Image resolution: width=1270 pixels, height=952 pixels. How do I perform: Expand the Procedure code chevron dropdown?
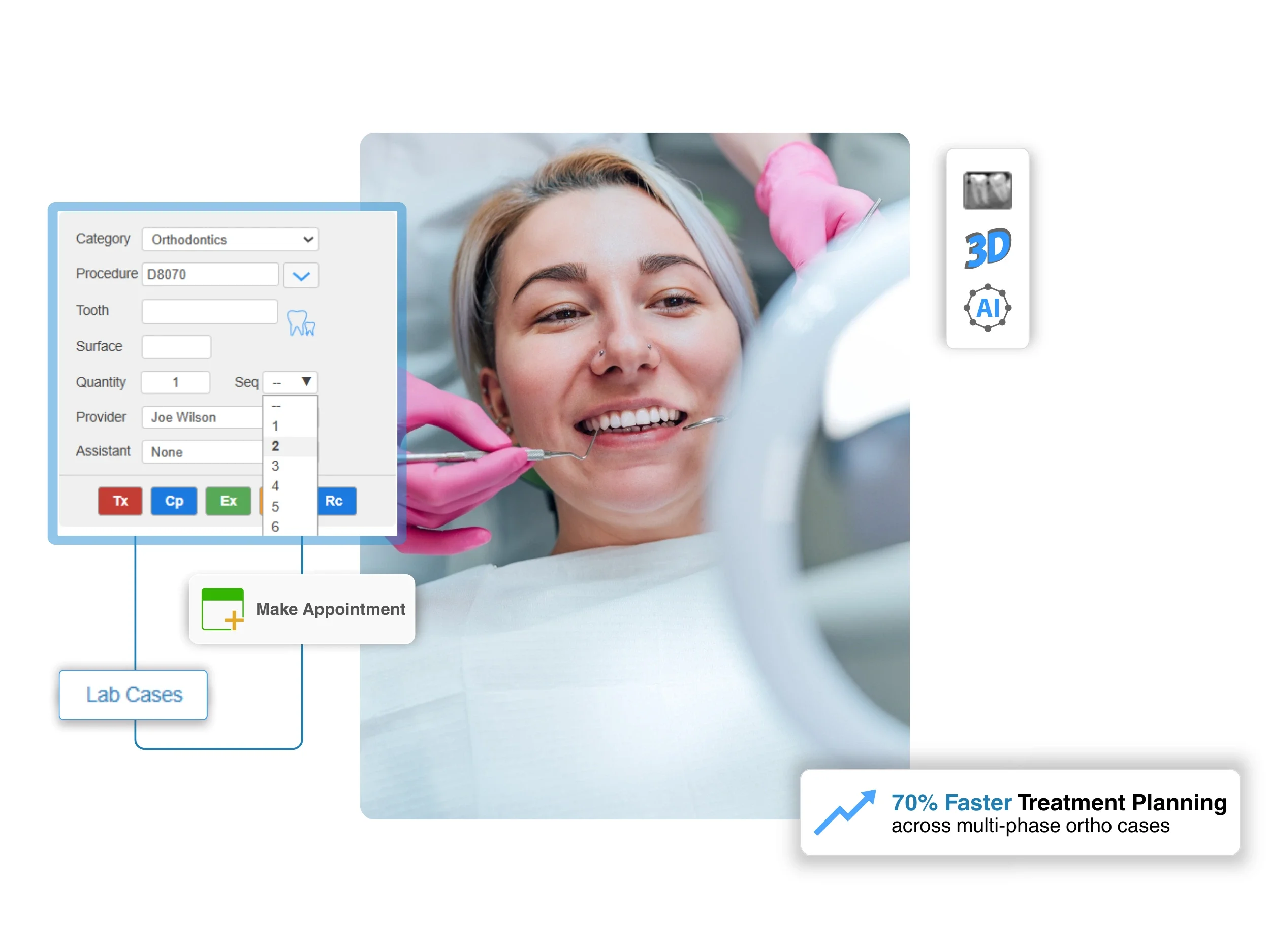coord(301,275)
